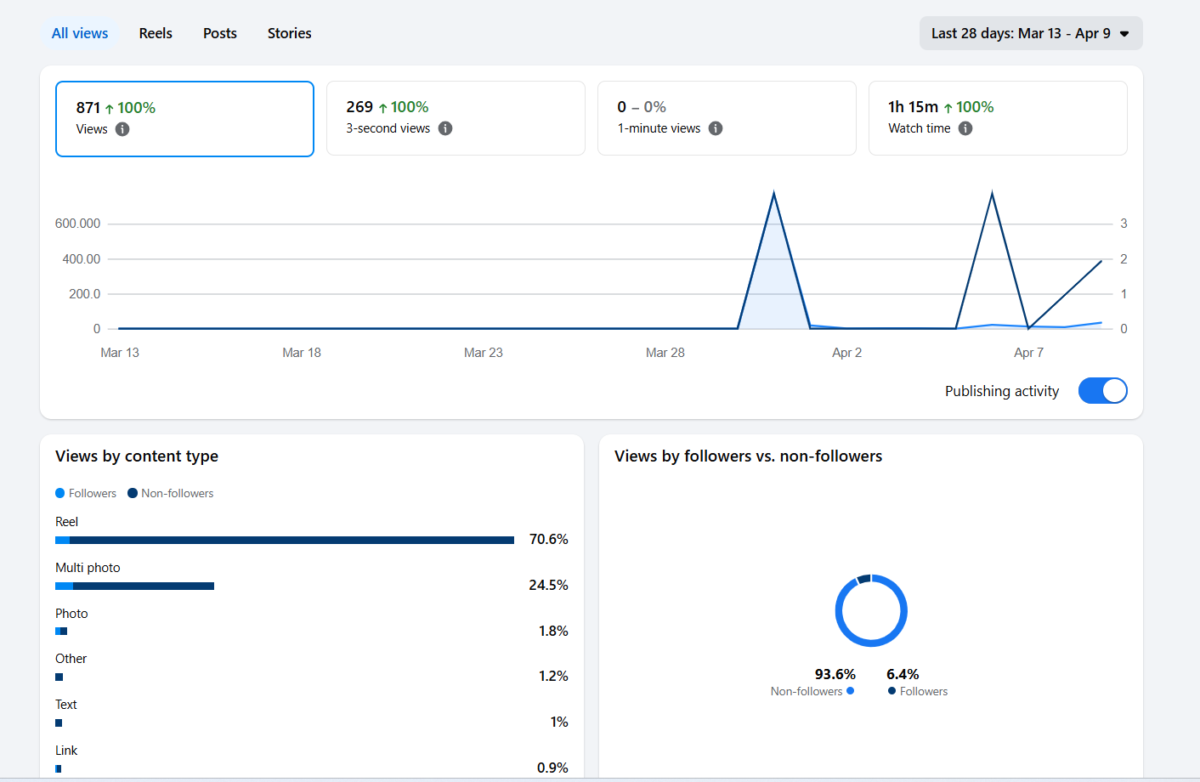This screenshot has height=782, width=1200.
Task: Click the Followers dot under the donut chart
Action: (x=895, y=691)
